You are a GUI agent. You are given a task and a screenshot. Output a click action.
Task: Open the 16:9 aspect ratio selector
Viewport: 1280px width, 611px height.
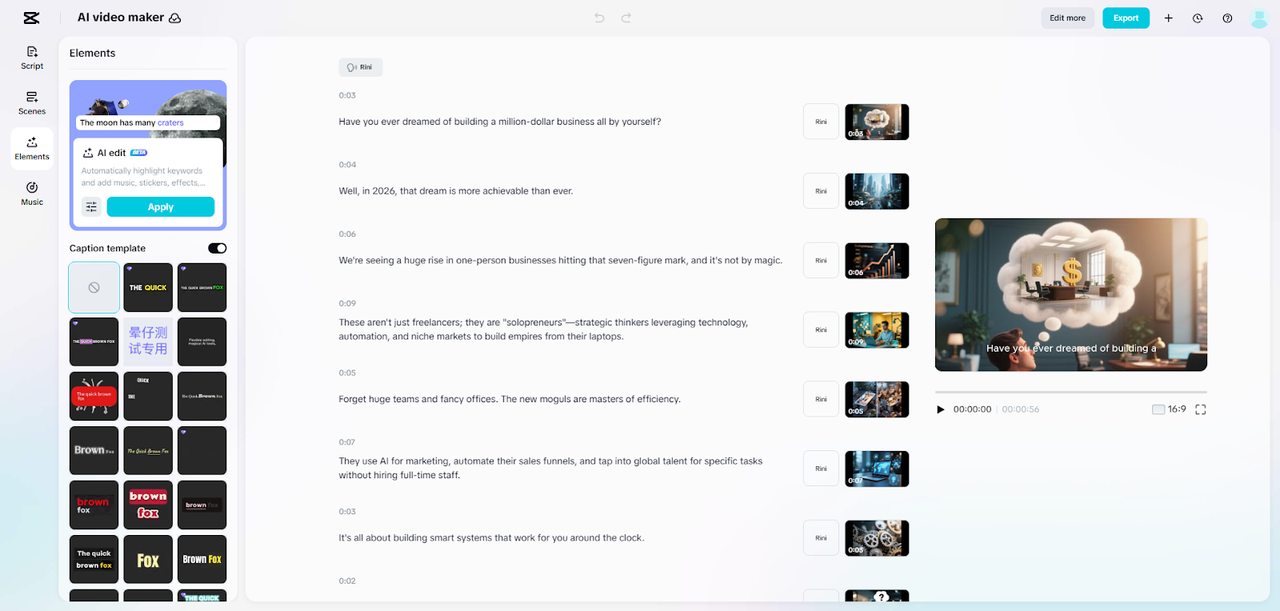(1169, 409)
